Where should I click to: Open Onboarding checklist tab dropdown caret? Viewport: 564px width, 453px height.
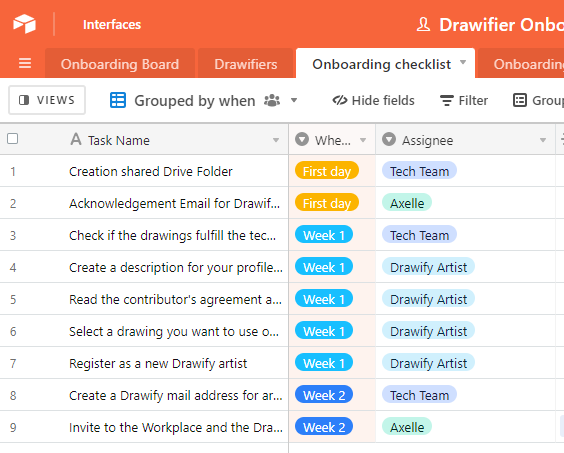pos(463,62)
